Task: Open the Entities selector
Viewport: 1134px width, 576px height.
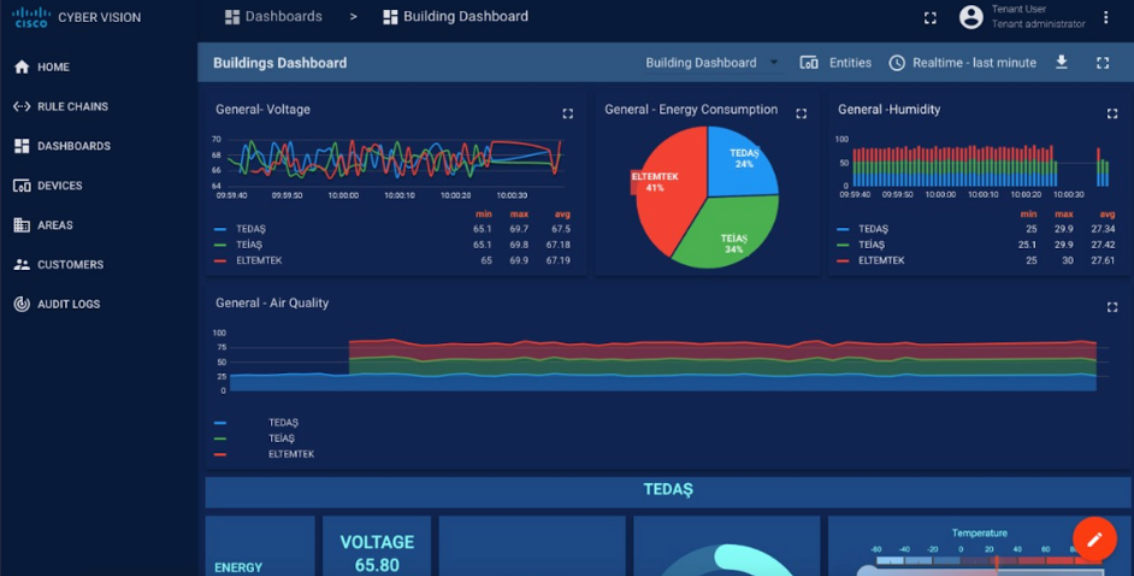Action: [x=836, y=63]
